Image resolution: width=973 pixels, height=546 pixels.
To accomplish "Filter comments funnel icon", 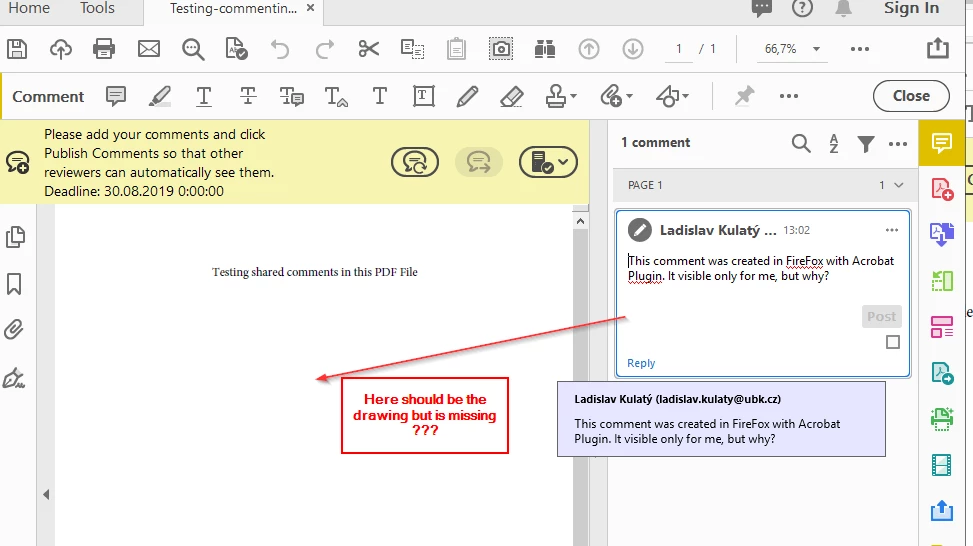I will [x=866, y=144].
